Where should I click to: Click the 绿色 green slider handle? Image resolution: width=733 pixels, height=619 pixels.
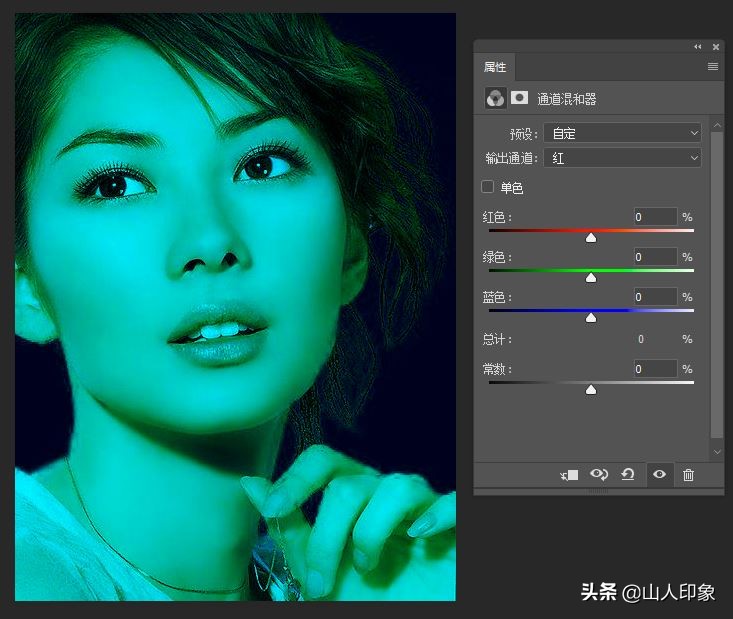click(x=591, y=278)
